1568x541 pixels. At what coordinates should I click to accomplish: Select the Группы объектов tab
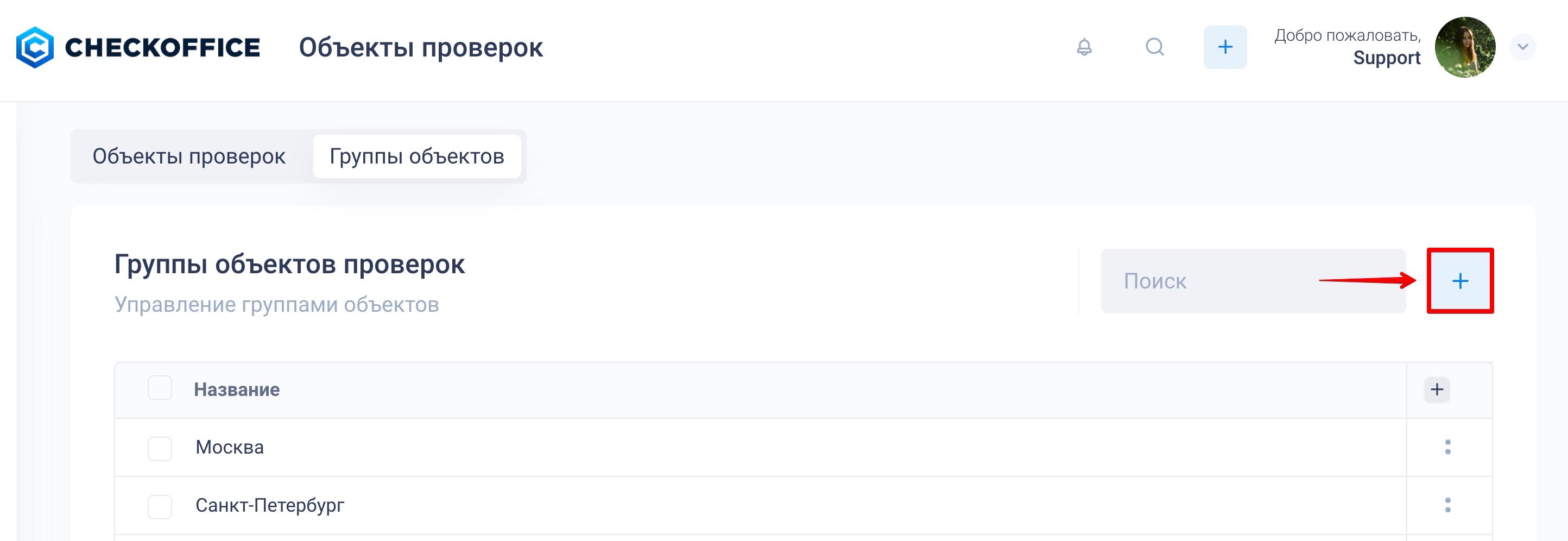coord(416,156)
